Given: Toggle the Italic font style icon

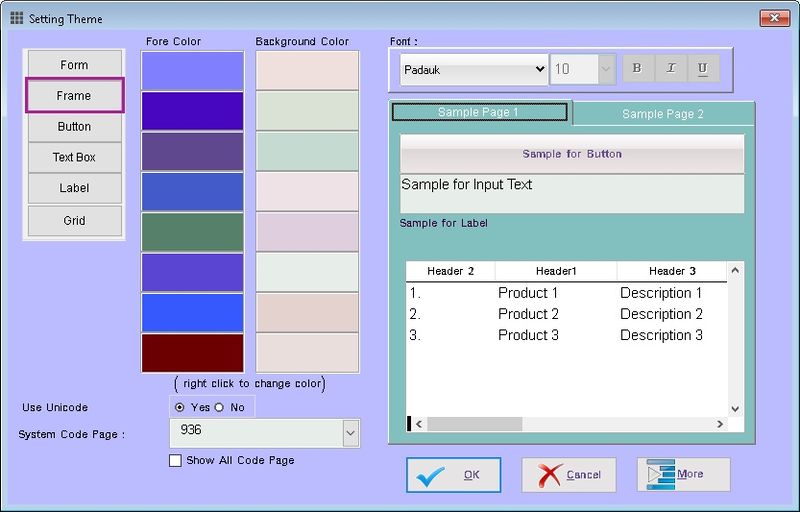Looking at the screenshot, I should (670, 69).
